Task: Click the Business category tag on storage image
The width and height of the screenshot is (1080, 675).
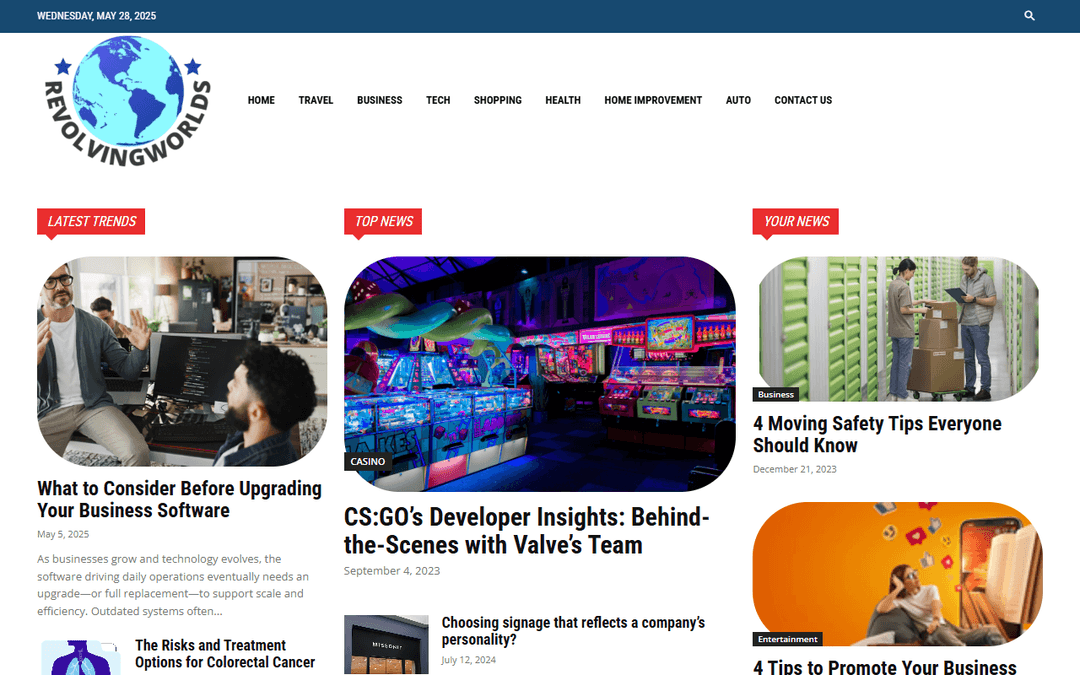Action: pos(776,395)
